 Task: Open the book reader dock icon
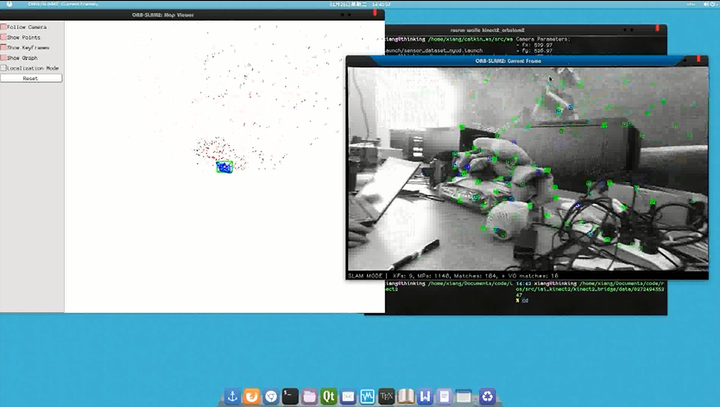406,396
